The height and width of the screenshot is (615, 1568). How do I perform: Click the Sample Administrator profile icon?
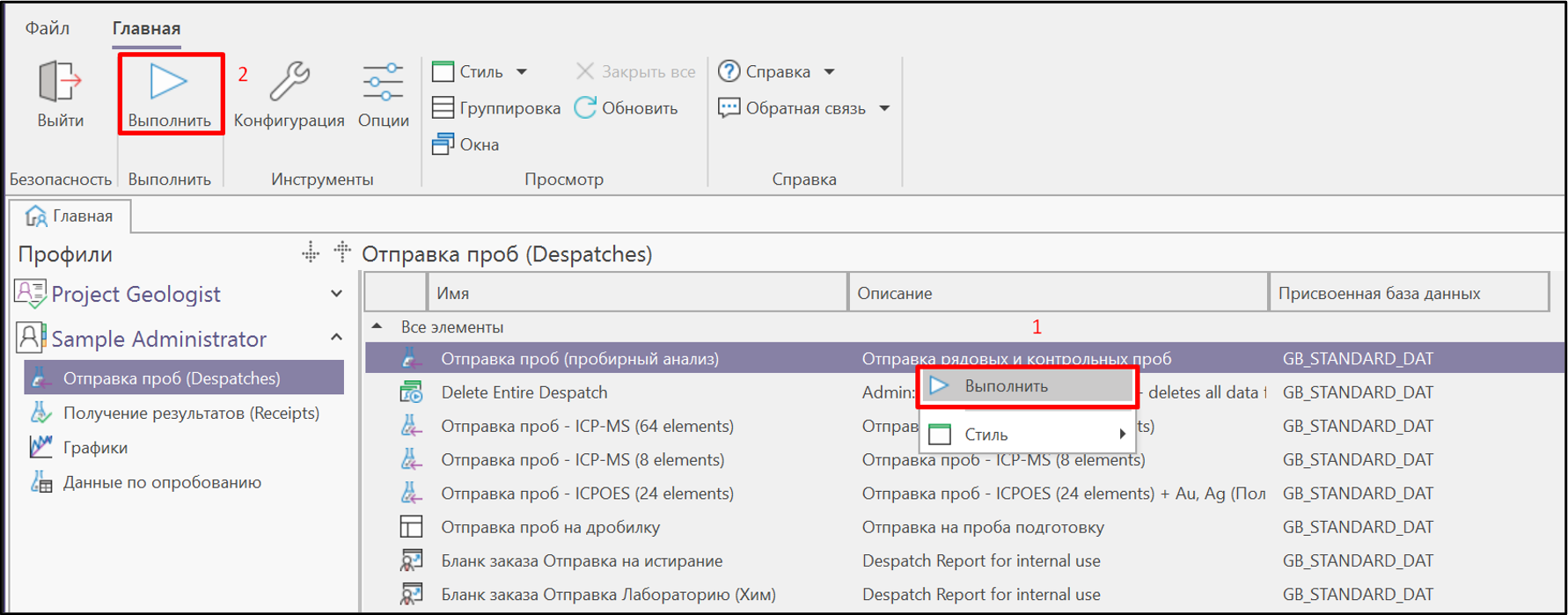pos(31,338)
